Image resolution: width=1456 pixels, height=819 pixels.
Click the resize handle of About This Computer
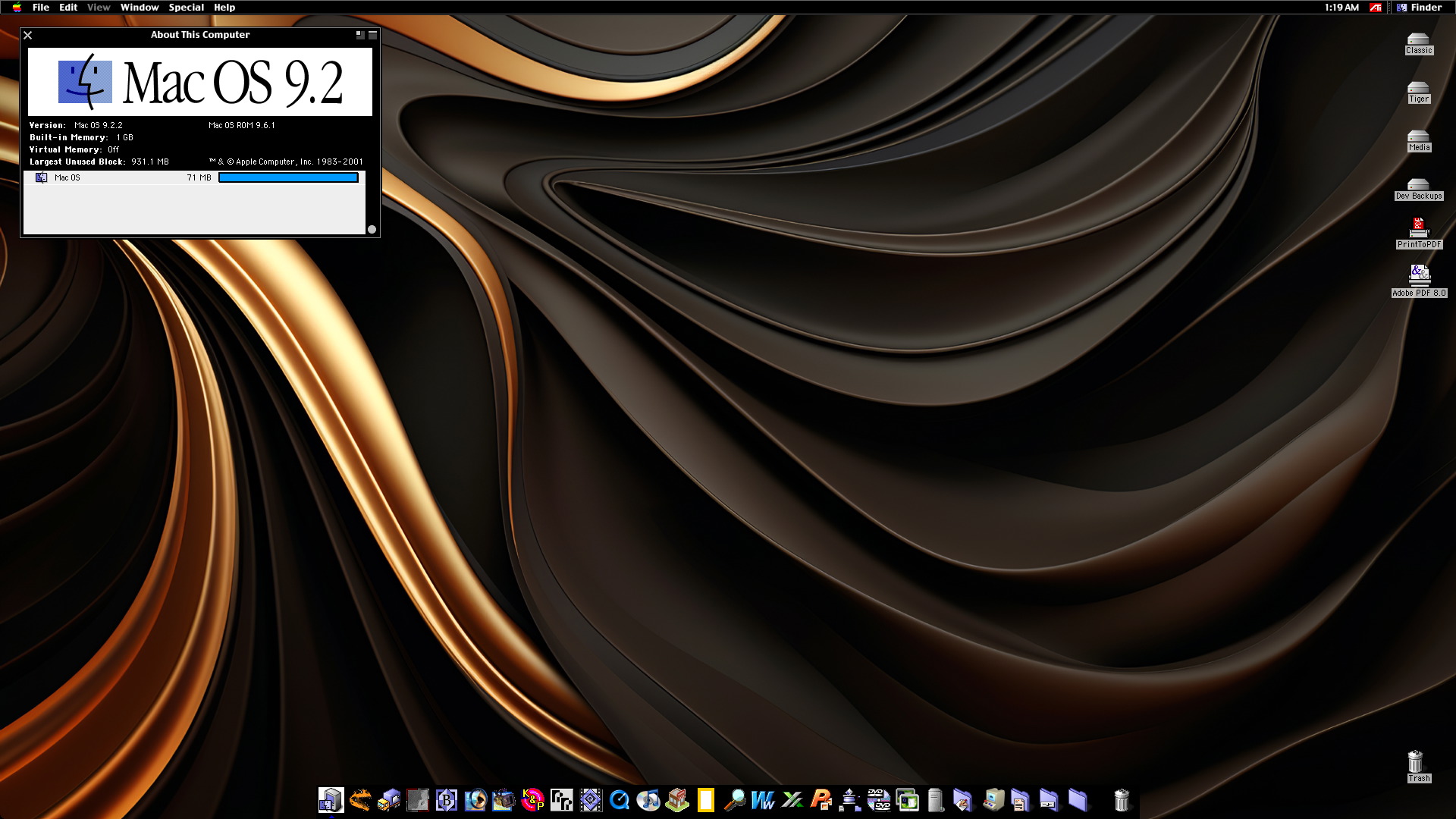tap(372, 229)
